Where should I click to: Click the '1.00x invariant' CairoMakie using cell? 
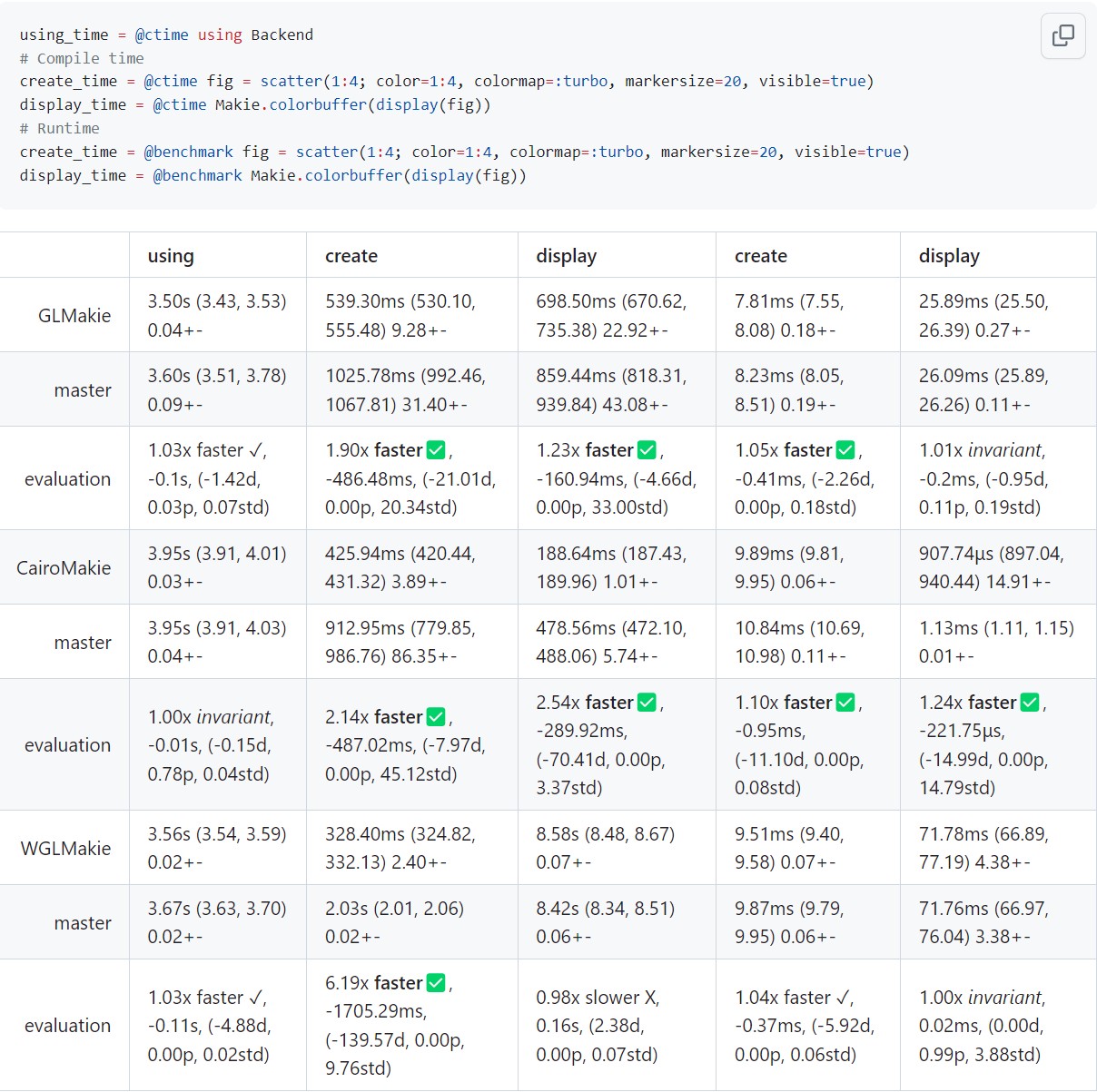pyautogui.click(x=211, y=717)
